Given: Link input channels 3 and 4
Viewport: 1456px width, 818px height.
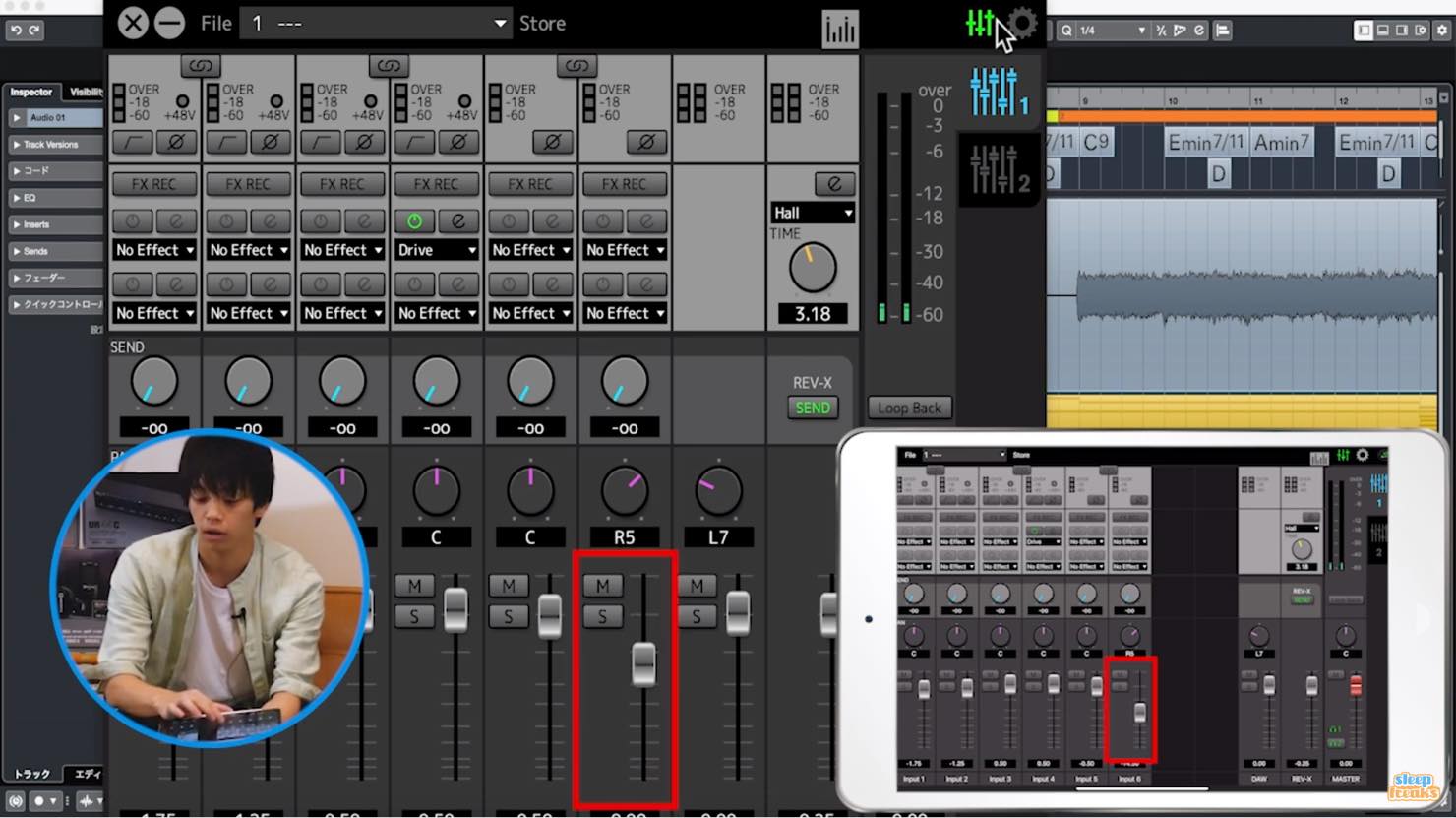Looking at the screenshot, I should [389, 66].
